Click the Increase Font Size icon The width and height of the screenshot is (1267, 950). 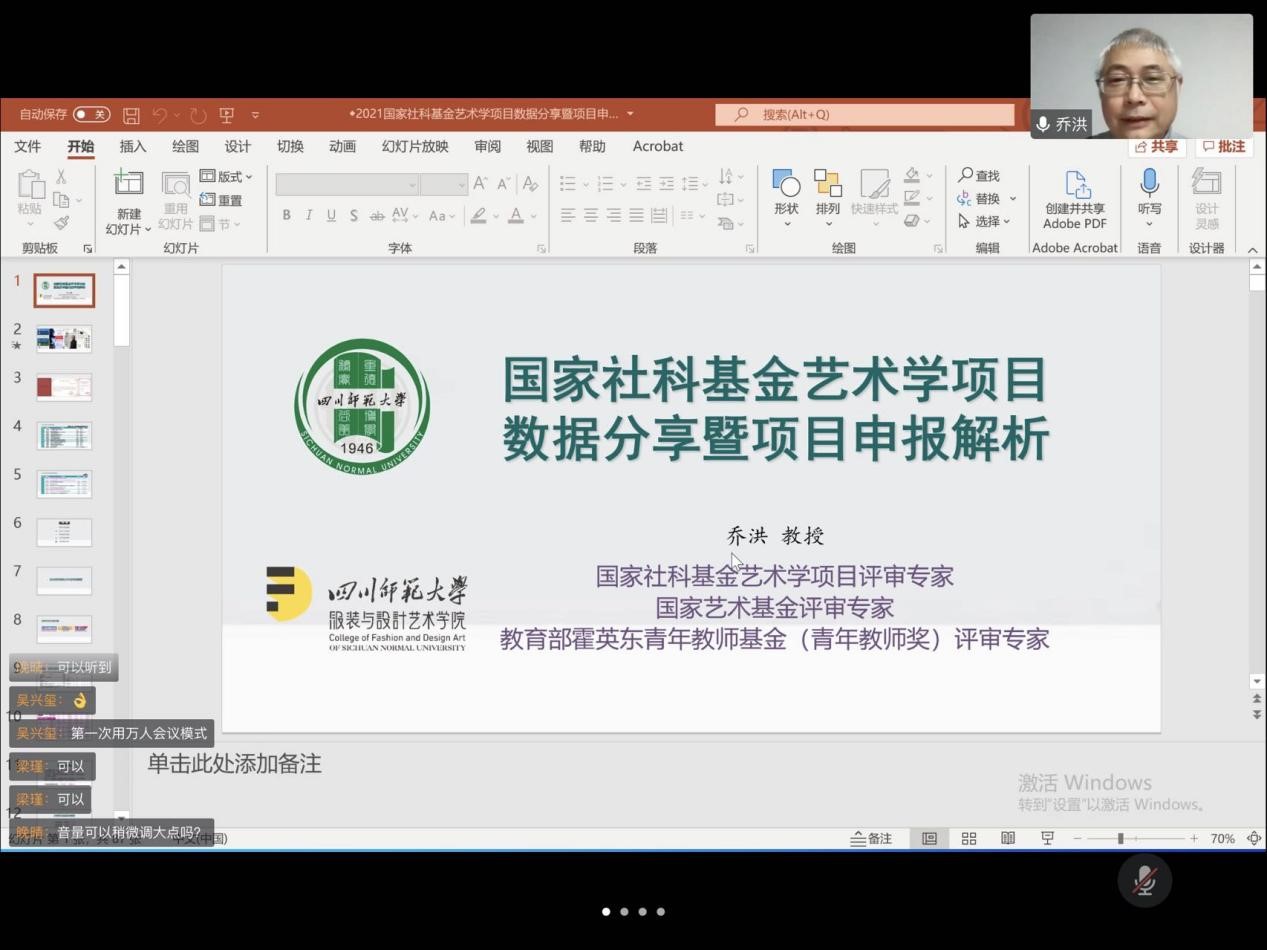click(480, 184)
